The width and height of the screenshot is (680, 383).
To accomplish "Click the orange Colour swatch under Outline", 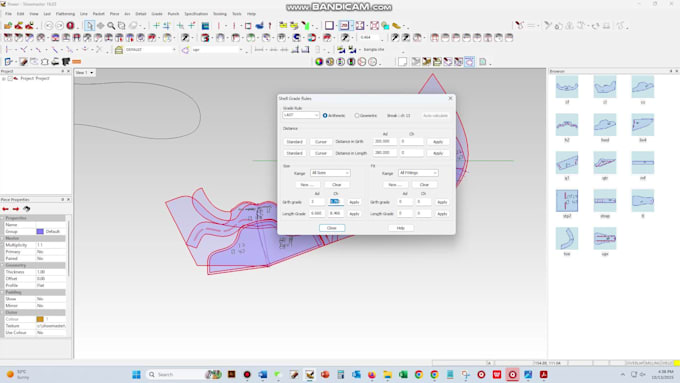I will pos(40,319).
